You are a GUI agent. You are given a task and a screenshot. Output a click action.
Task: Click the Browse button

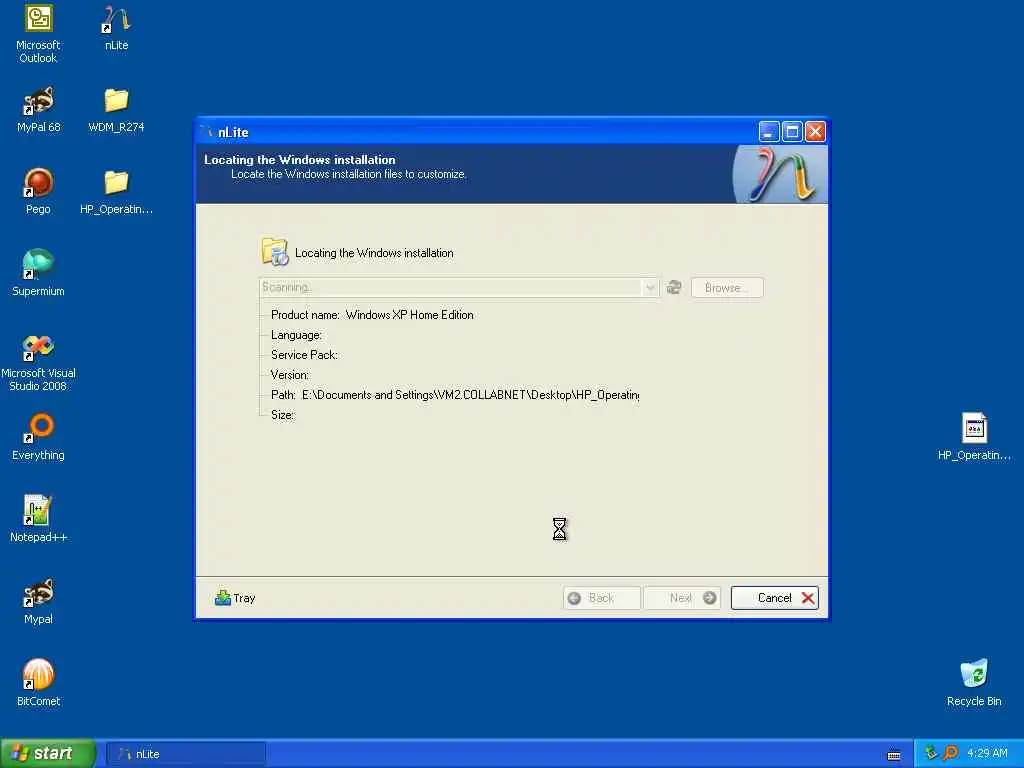[x=727, y=288]
